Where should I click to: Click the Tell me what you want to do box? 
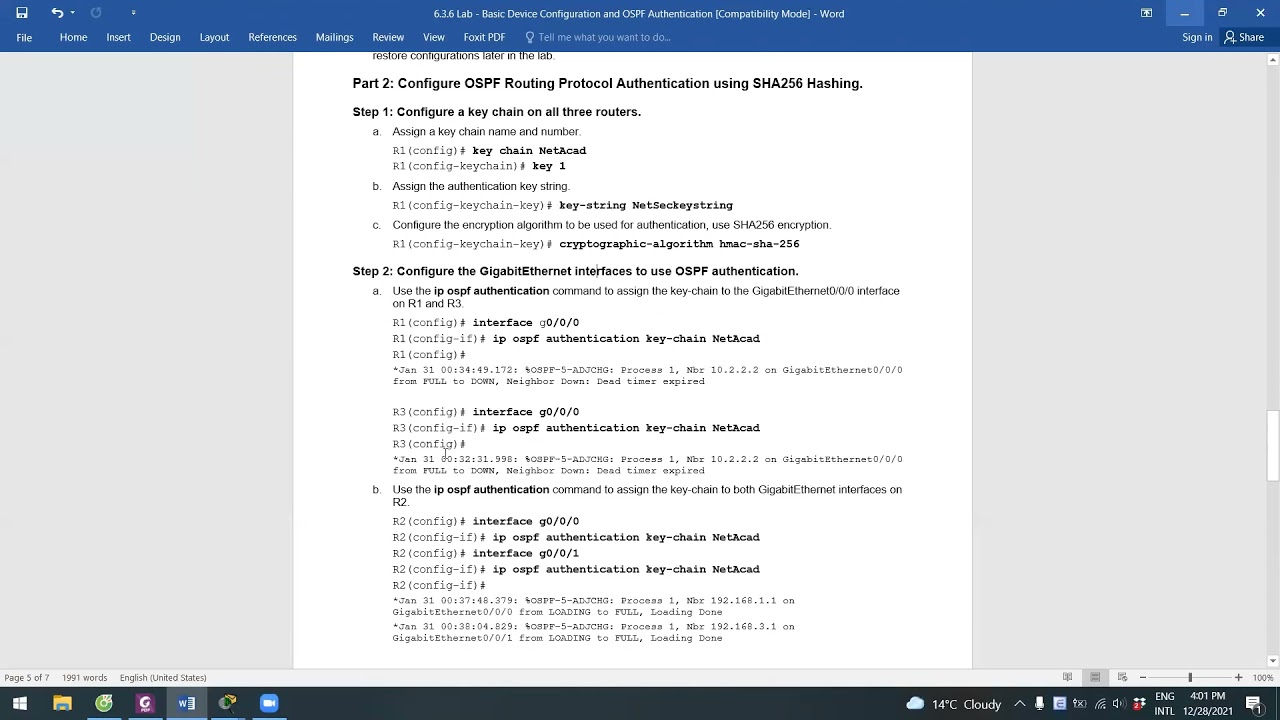pyautogui.click(x=598, y=37)
